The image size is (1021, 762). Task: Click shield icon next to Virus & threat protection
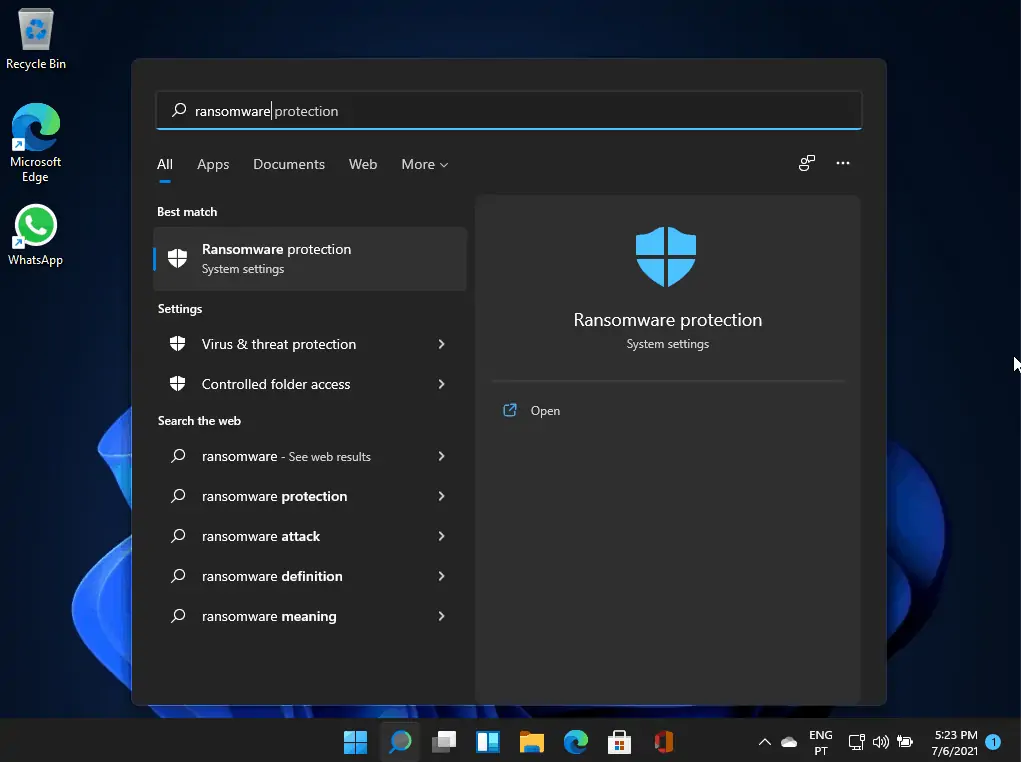click(177, 343)
